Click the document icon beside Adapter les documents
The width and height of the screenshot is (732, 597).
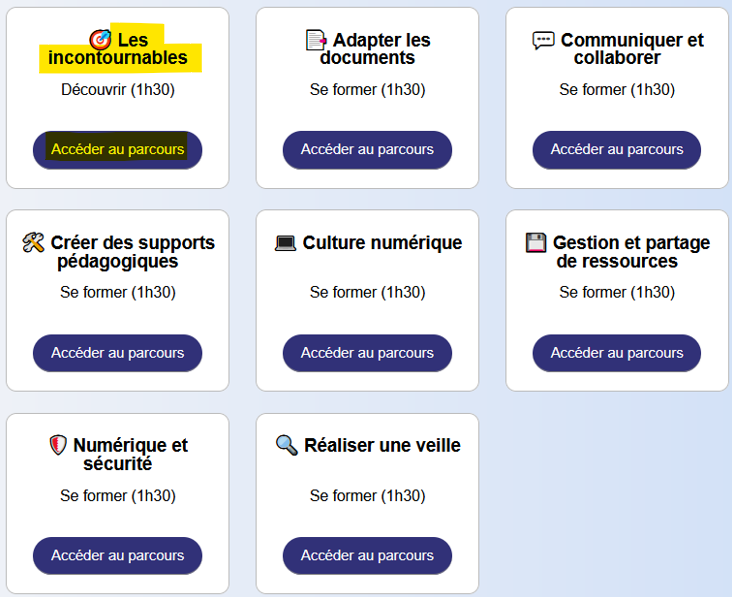(316, 40)
